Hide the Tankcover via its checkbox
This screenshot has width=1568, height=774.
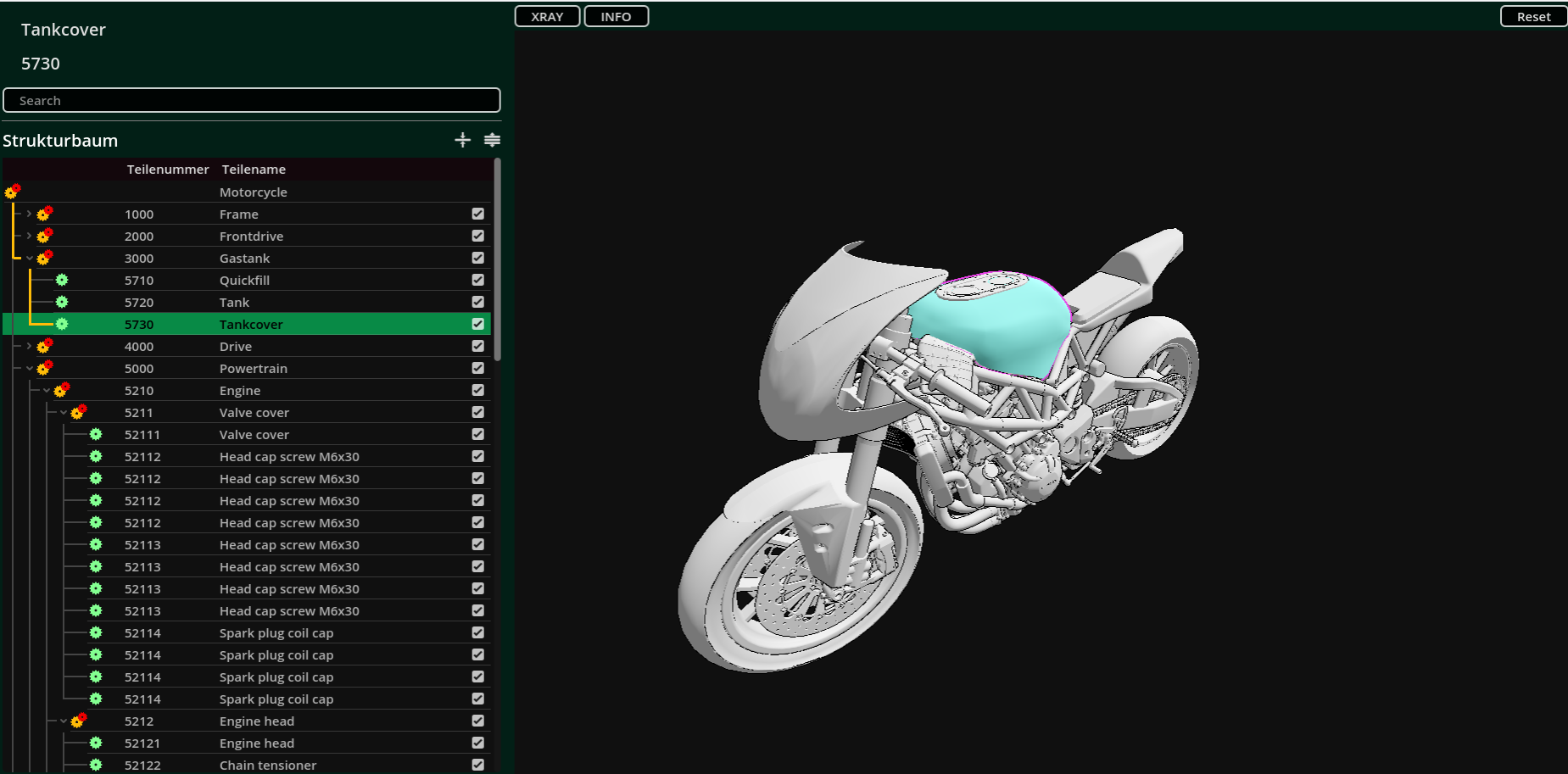coord(478,324)
